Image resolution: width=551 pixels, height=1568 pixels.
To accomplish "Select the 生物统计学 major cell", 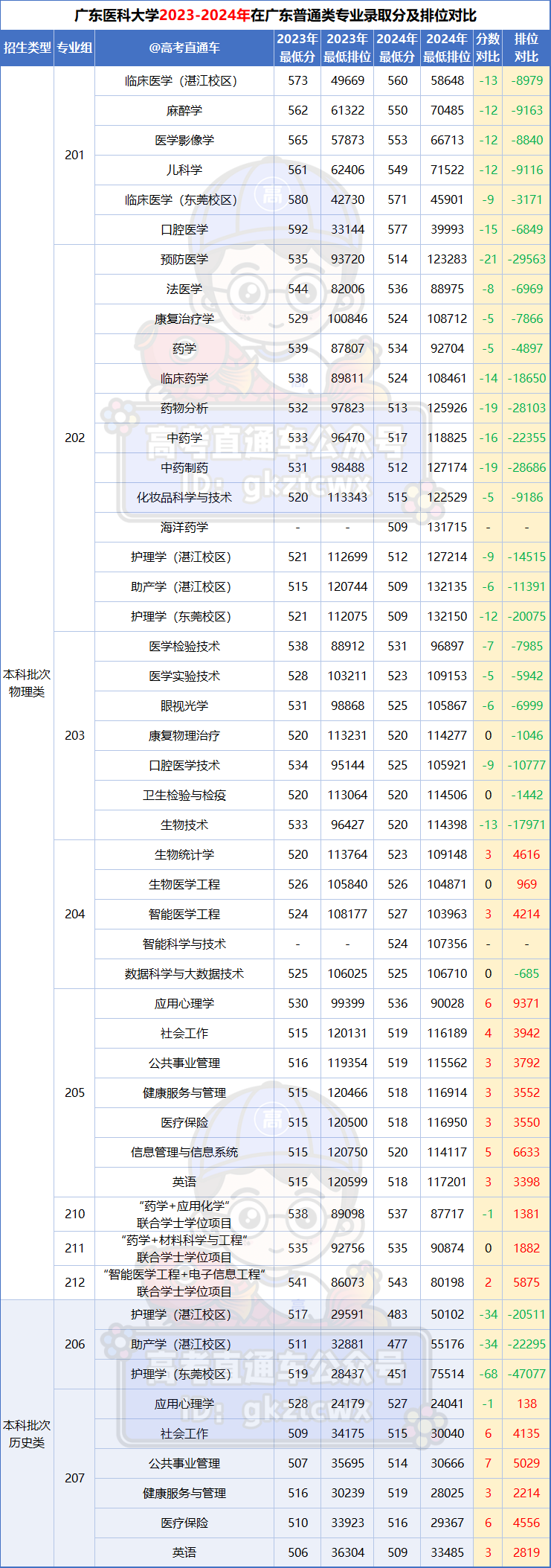I will pyautogui.click(x=184, y=855).
